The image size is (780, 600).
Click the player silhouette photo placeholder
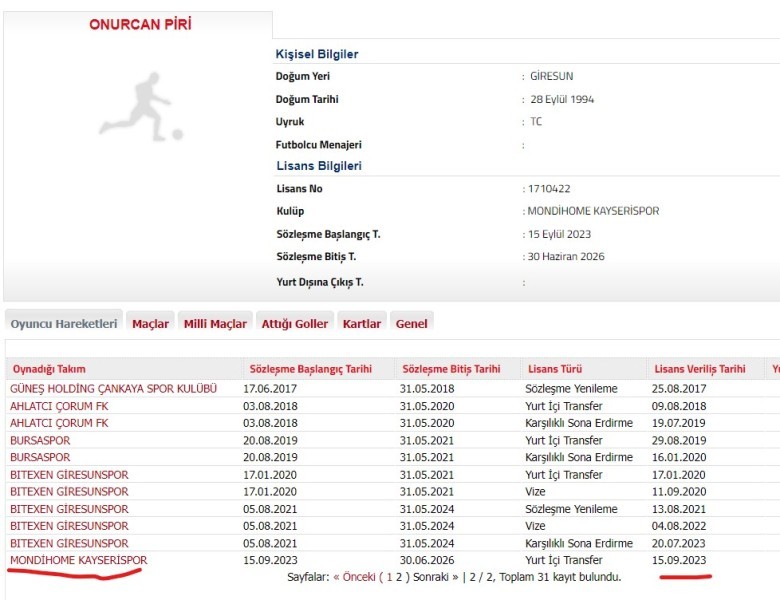pyautogui.click(x=141, y=104)
